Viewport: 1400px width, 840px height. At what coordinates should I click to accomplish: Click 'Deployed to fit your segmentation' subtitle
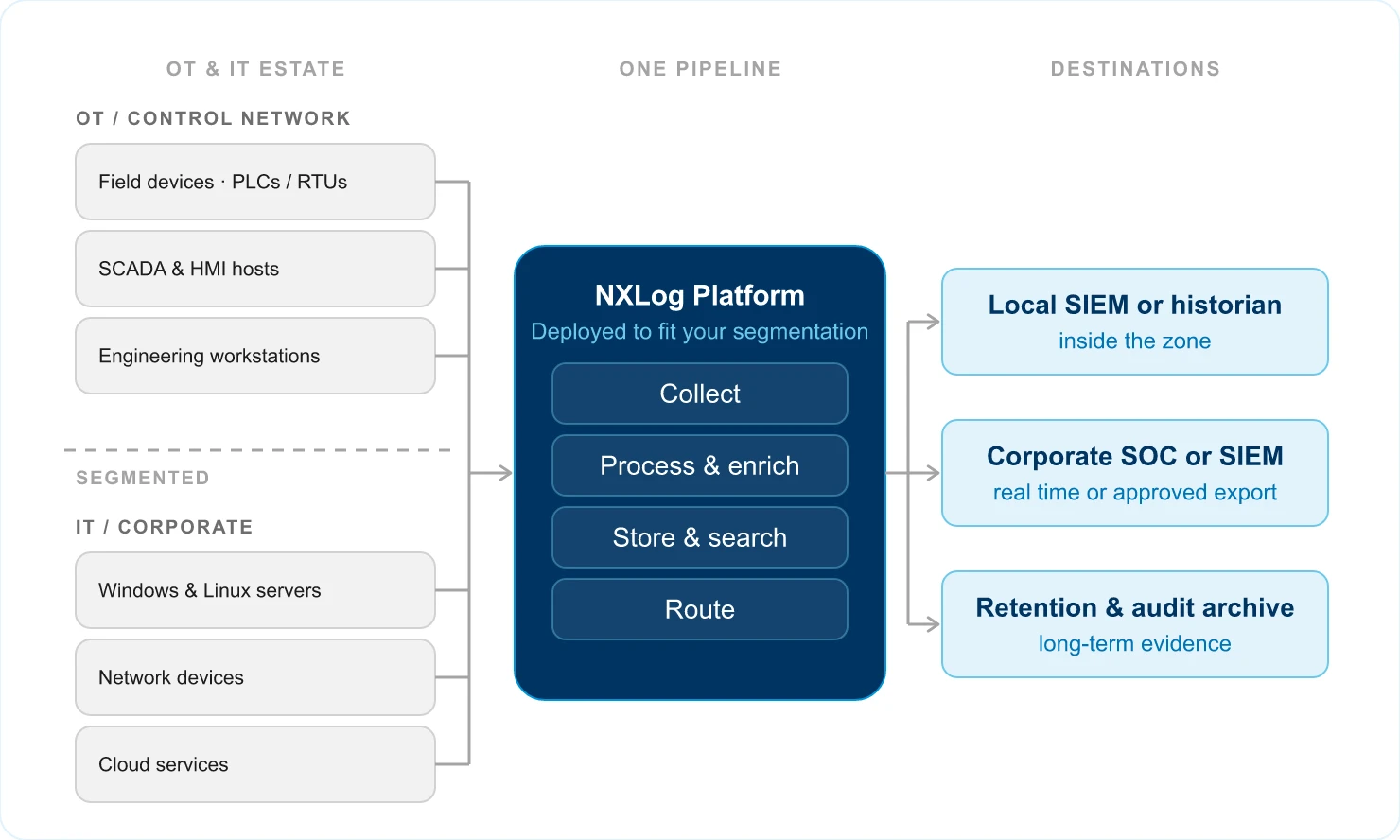coord(700,332)
